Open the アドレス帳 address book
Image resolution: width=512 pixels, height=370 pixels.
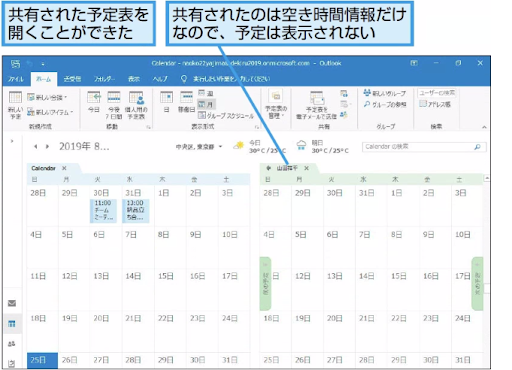[435, 104]
